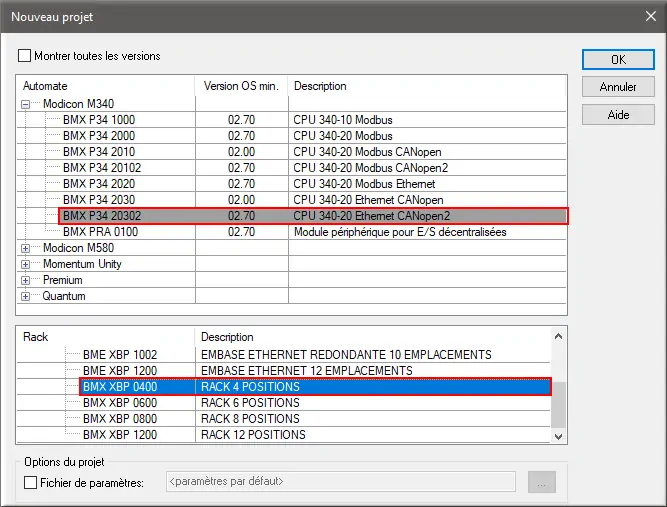667x507 pixels.
Task: Select the BMX P34 1000 automate
Action: (x=99, y=120)
